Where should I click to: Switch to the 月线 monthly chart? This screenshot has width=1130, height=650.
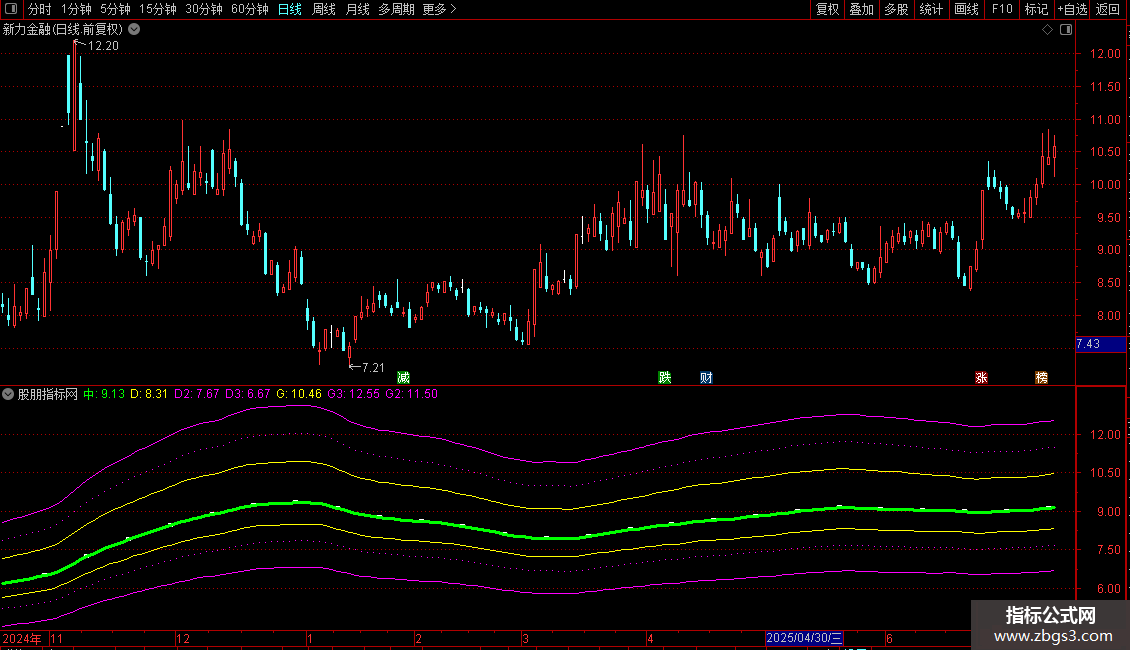point(357,9)
